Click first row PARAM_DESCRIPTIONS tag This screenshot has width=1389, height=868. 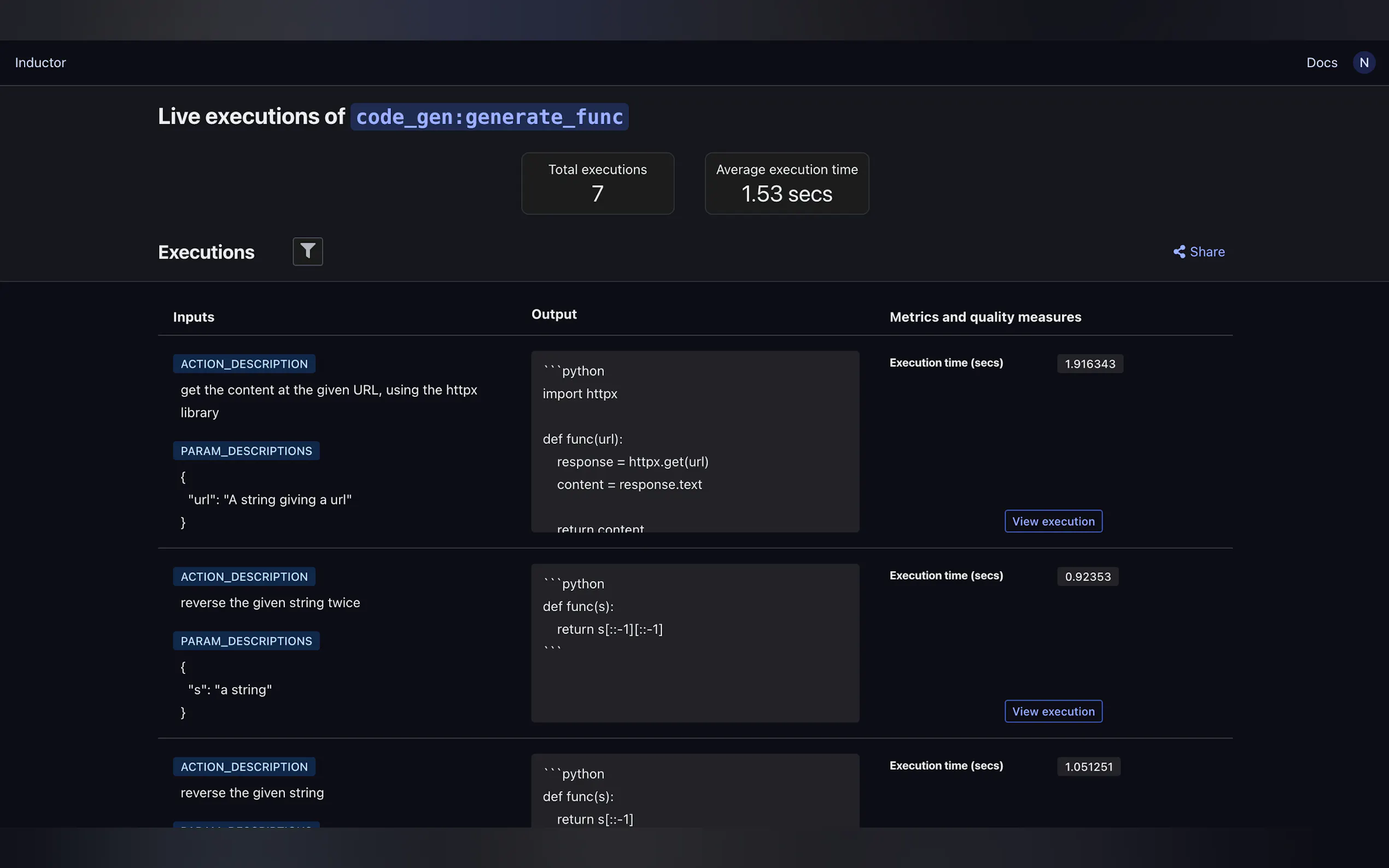(x=246, y=450)
